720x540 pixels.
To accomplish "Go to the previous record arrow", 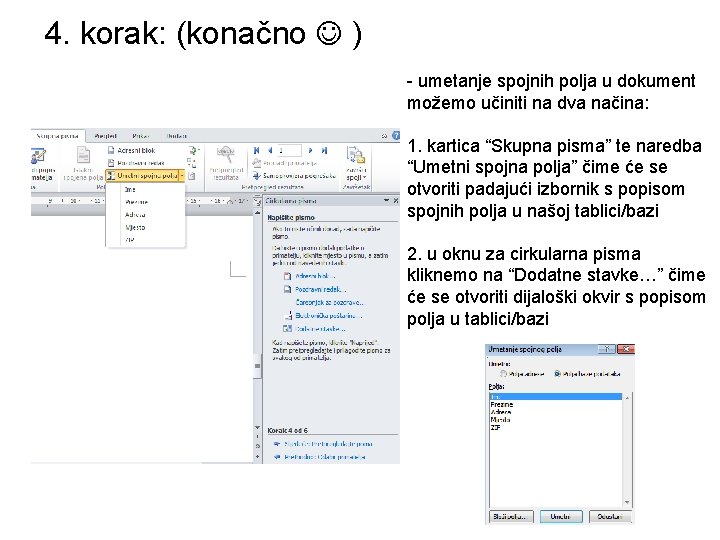I will 270,150.
